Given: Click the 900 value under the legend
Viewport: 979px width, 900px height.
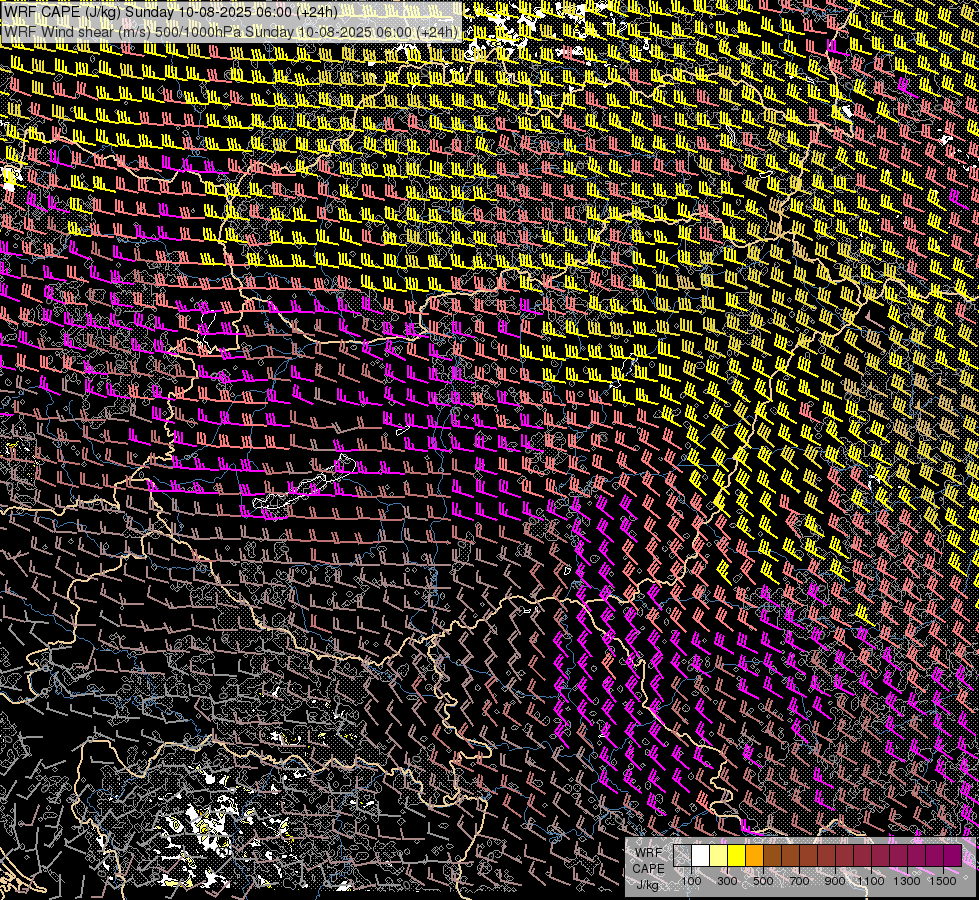Looking at the screenshot, I should (x=835, y=881).
